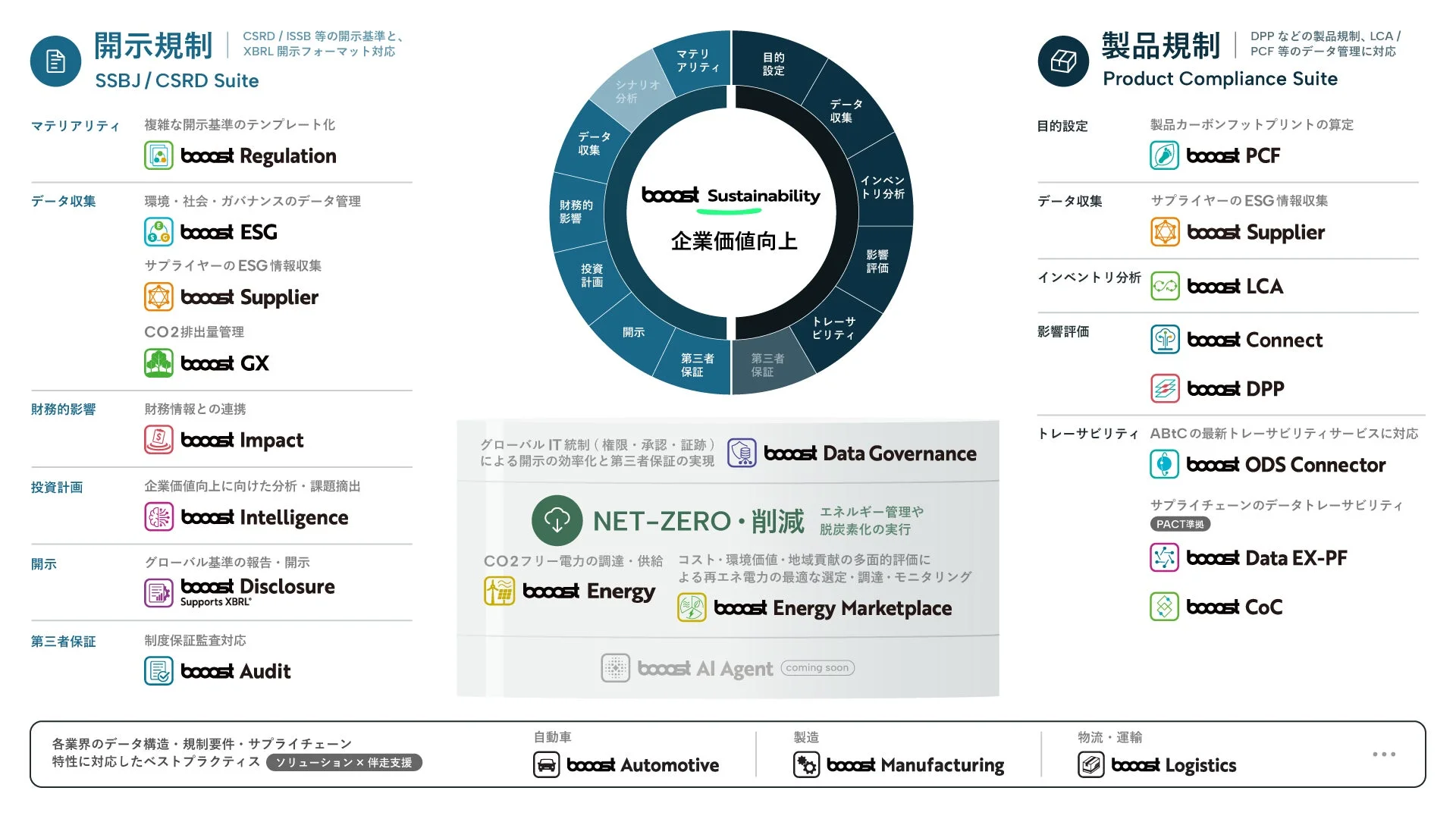
Task: Click the 物流・運輸 industry label
Action: (x=1110, y=737)
